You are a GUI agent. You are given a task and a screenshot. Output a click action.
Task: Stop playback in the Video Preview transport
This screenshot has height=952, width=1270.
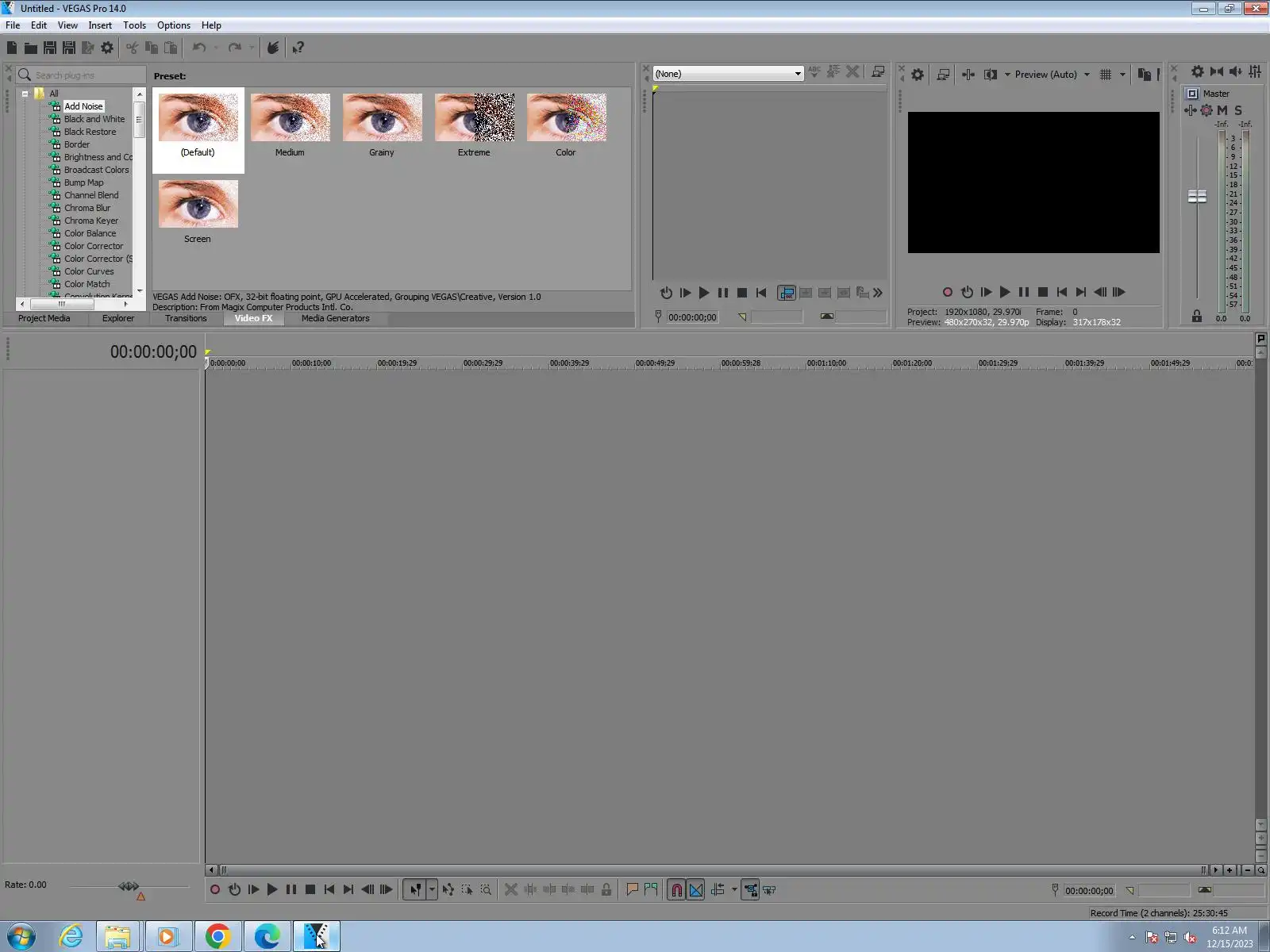coord(1043,292)
